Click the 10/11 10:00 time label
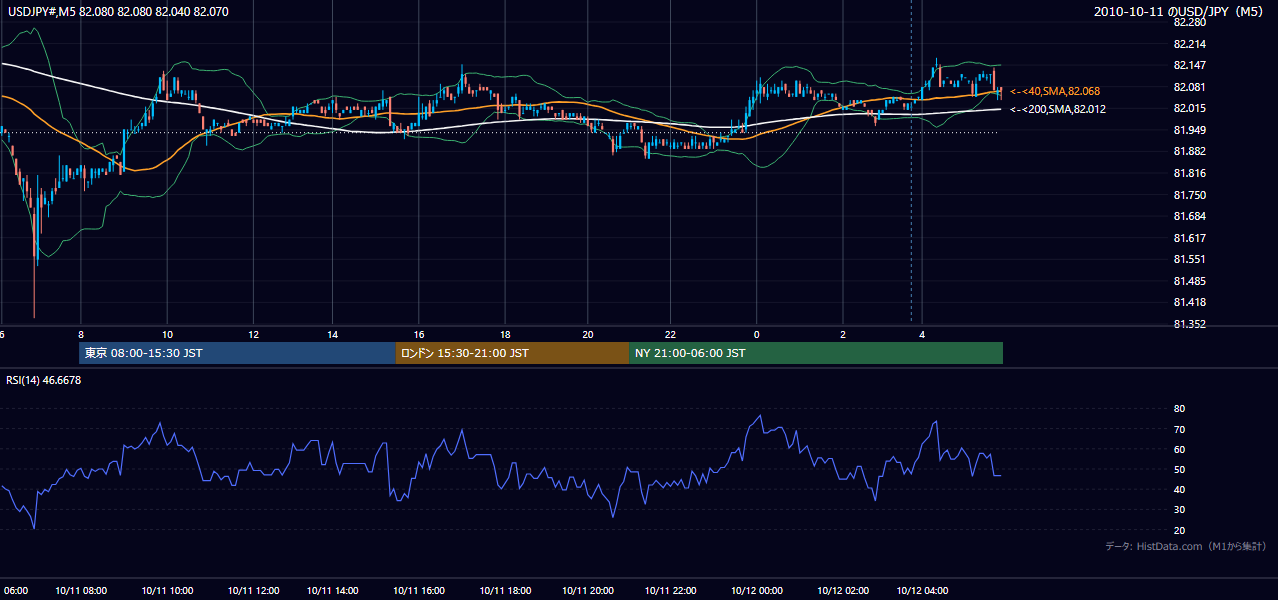 167,591
